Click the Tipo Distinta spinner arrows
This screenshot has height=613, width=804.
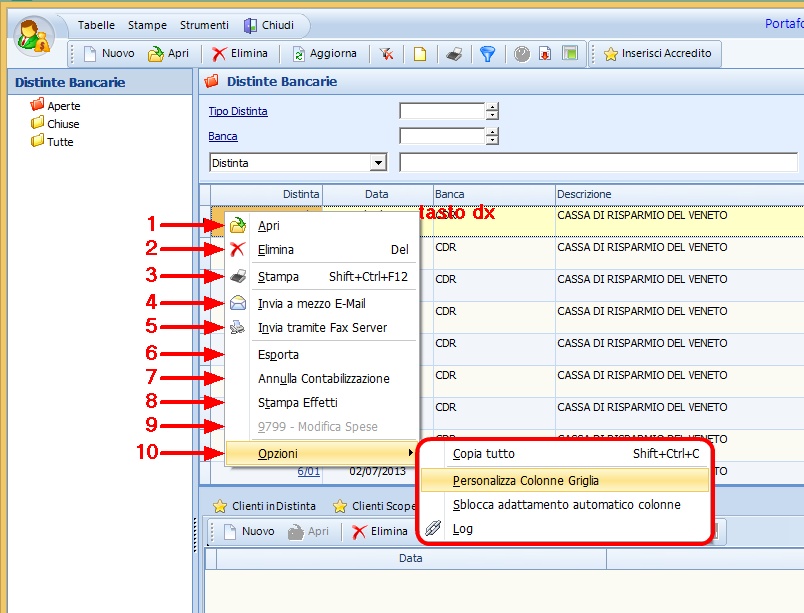pyautogui.click(x=492, y=111)
